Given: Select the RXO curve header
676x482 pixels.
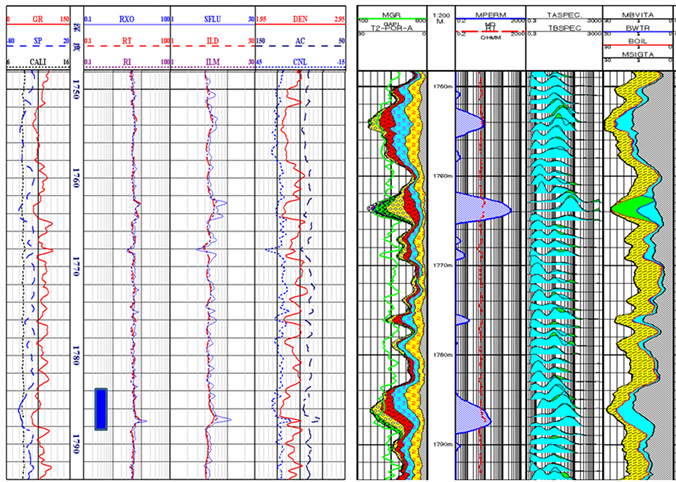Looking at the screenshot, I should 125,18.
